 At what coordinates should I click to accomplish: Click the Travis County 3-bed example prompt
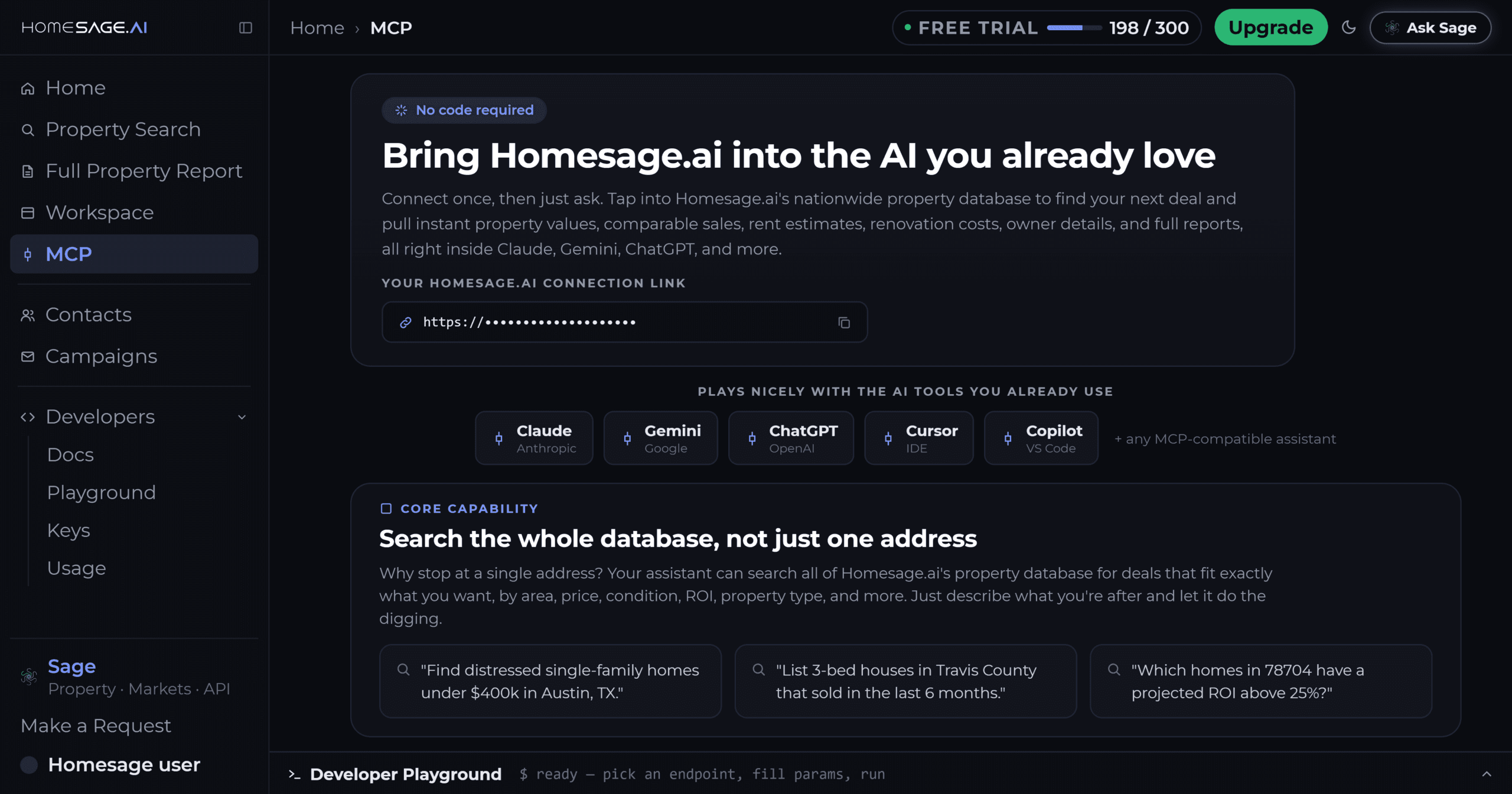pyautogui.click(x=905, y=681)
